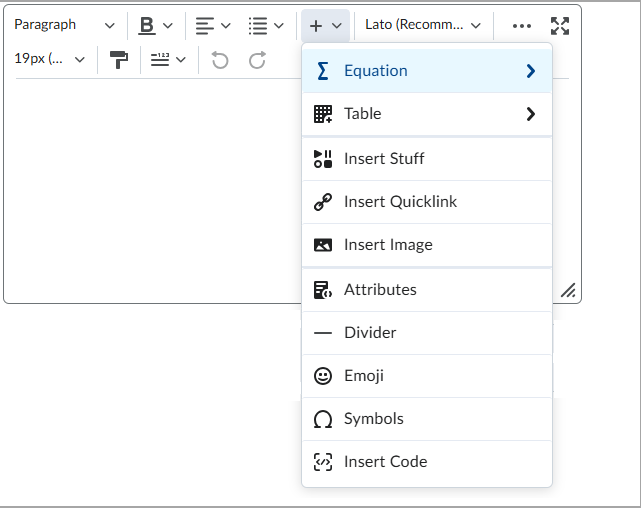Open the Table submenu
641x508 pixels.
click(x=426, y=114)
